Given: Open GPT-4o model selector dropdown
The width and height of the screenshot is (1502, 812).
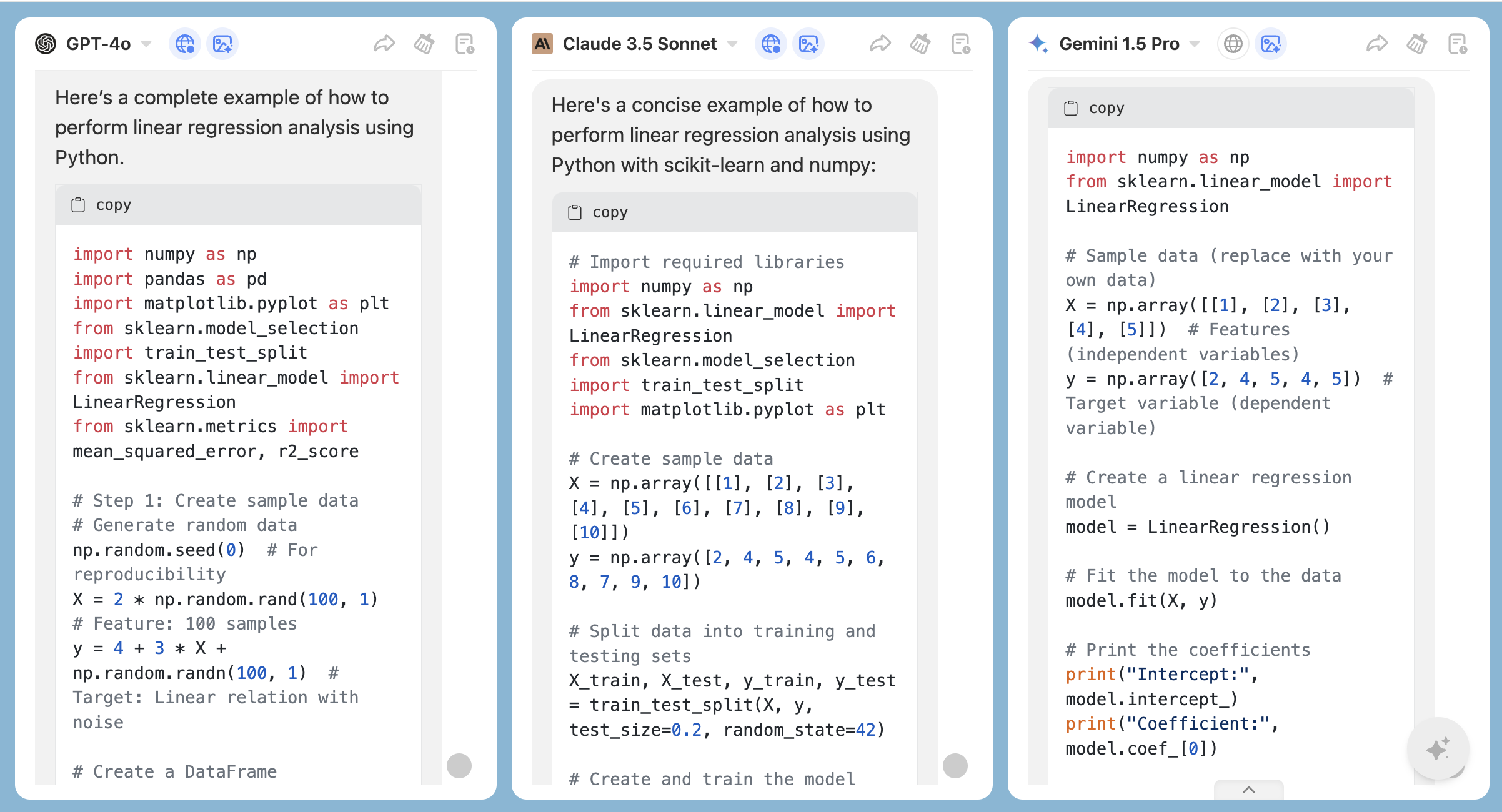Looking at the screenshot, I should [146, 44].
